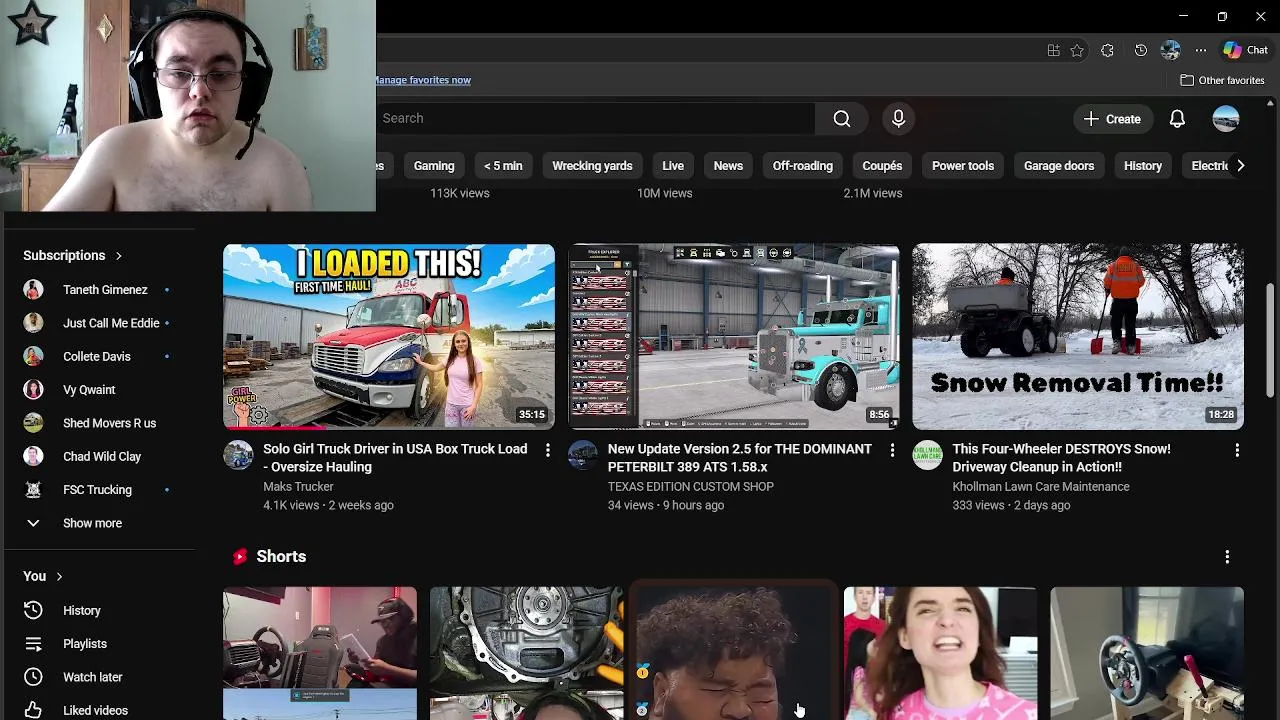Open Copilot Chat button

1245,50
